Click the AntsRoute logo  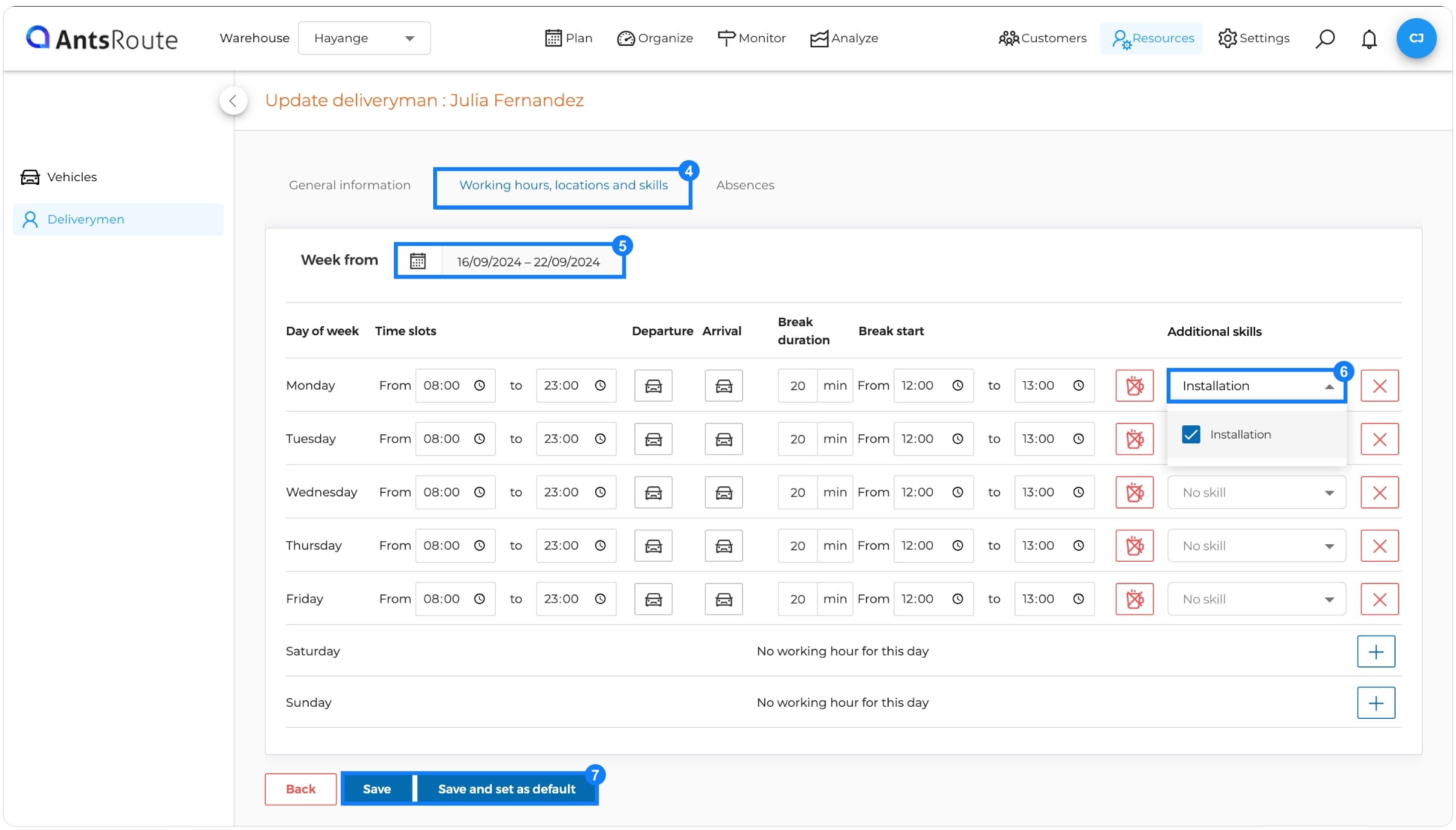tap(101, 39)
